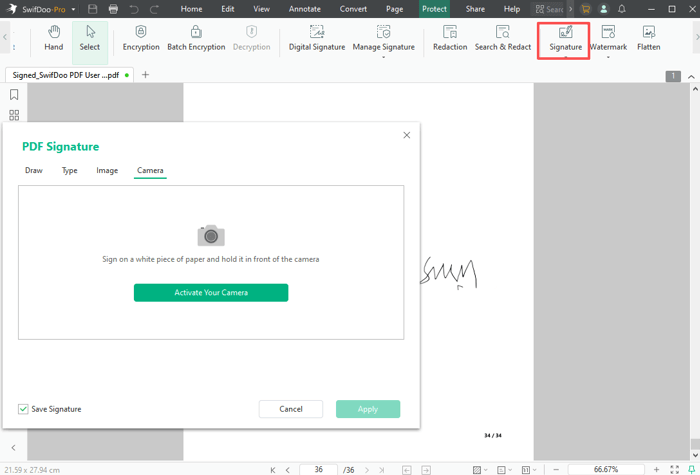The height and width of the screenshot is (475, 700).
Task: Open the shopping cart icon
Action: point(586,9)
